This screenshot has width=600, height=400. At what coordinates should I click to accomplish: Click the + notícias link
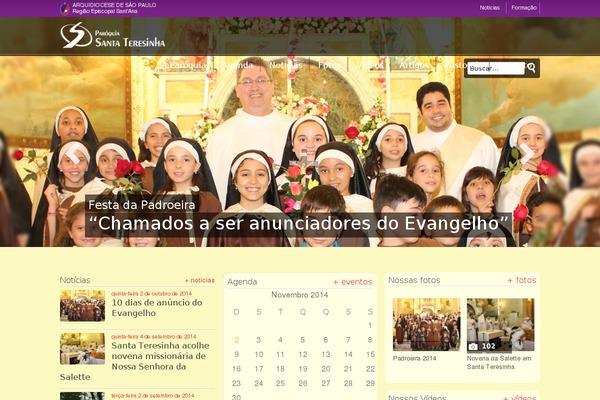[x=200, y=280]
